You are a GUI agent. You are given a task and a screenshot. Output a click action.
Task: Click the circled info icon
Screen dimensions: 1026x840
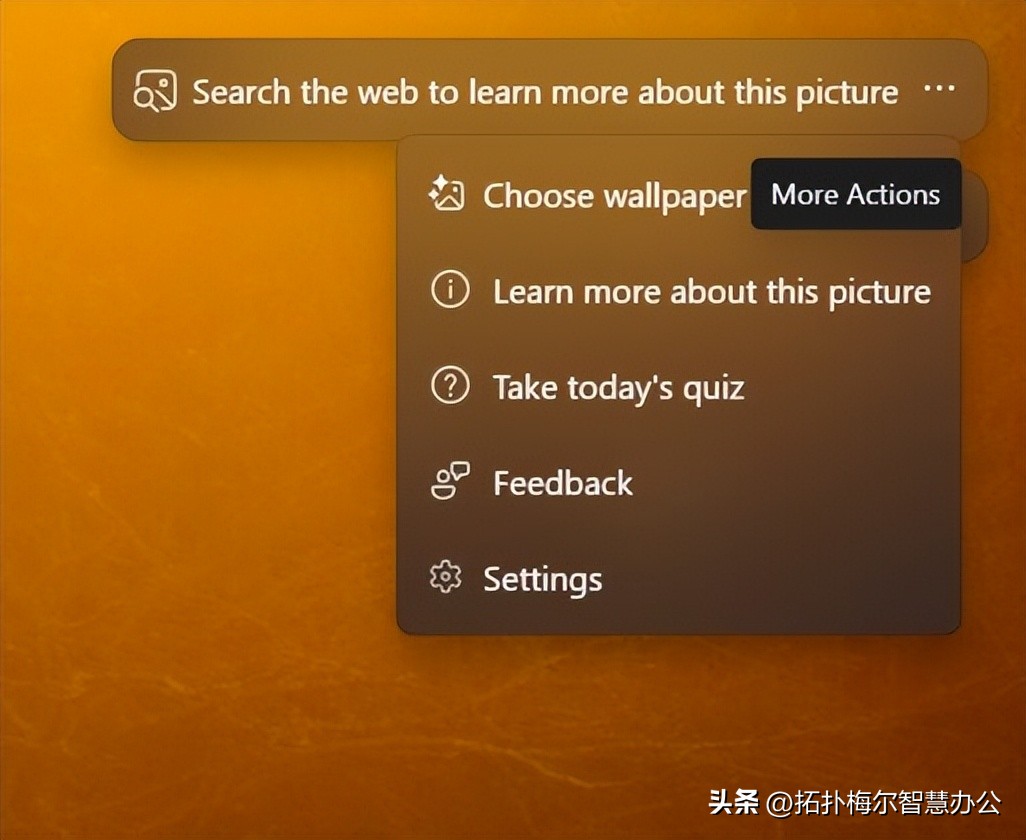pyautogui.click(x=450, y=291)
